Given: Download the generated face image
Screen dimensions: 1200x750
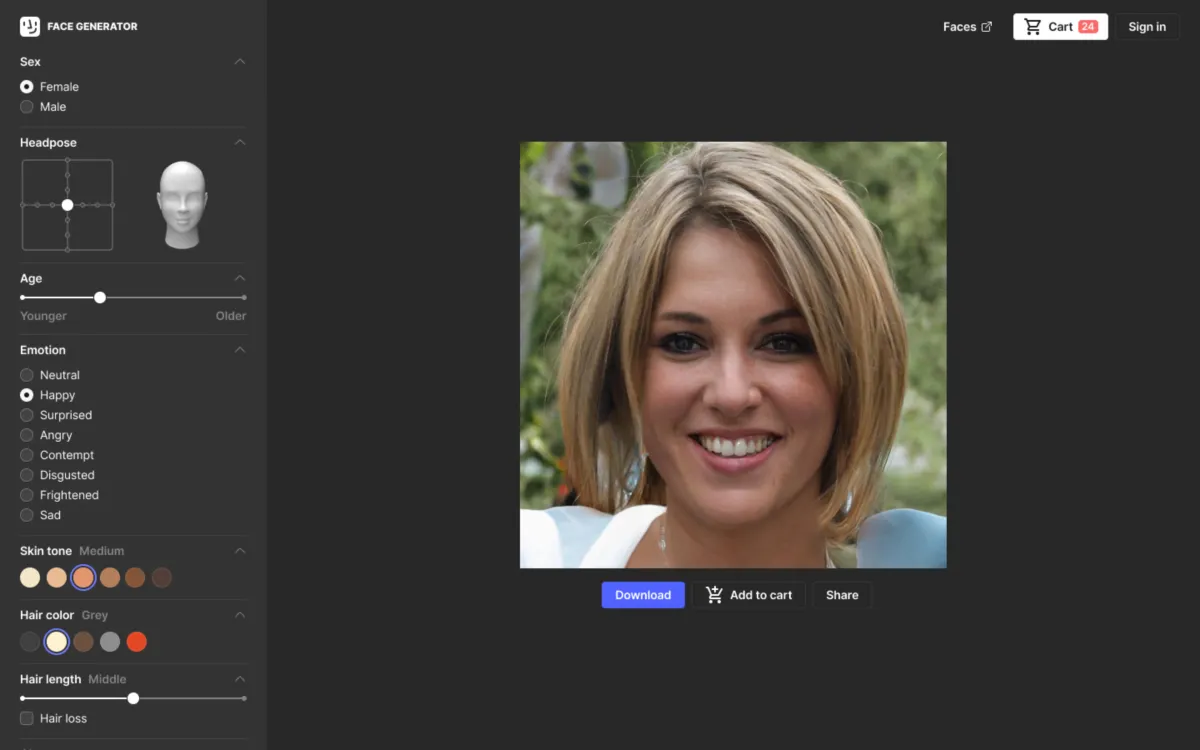Looking at the screenshot, I should (643, 595).
